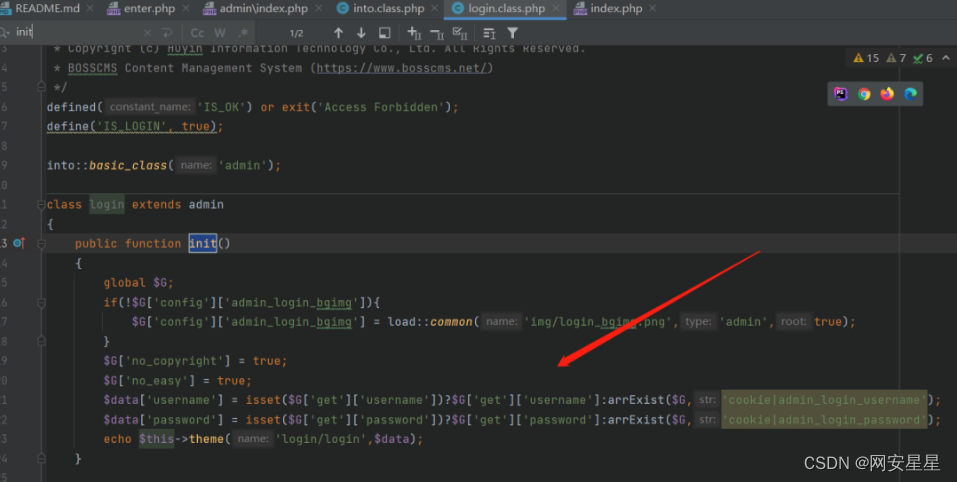Select the login.class.php tab
Screen dimensions: 957x482
[506, 9]
